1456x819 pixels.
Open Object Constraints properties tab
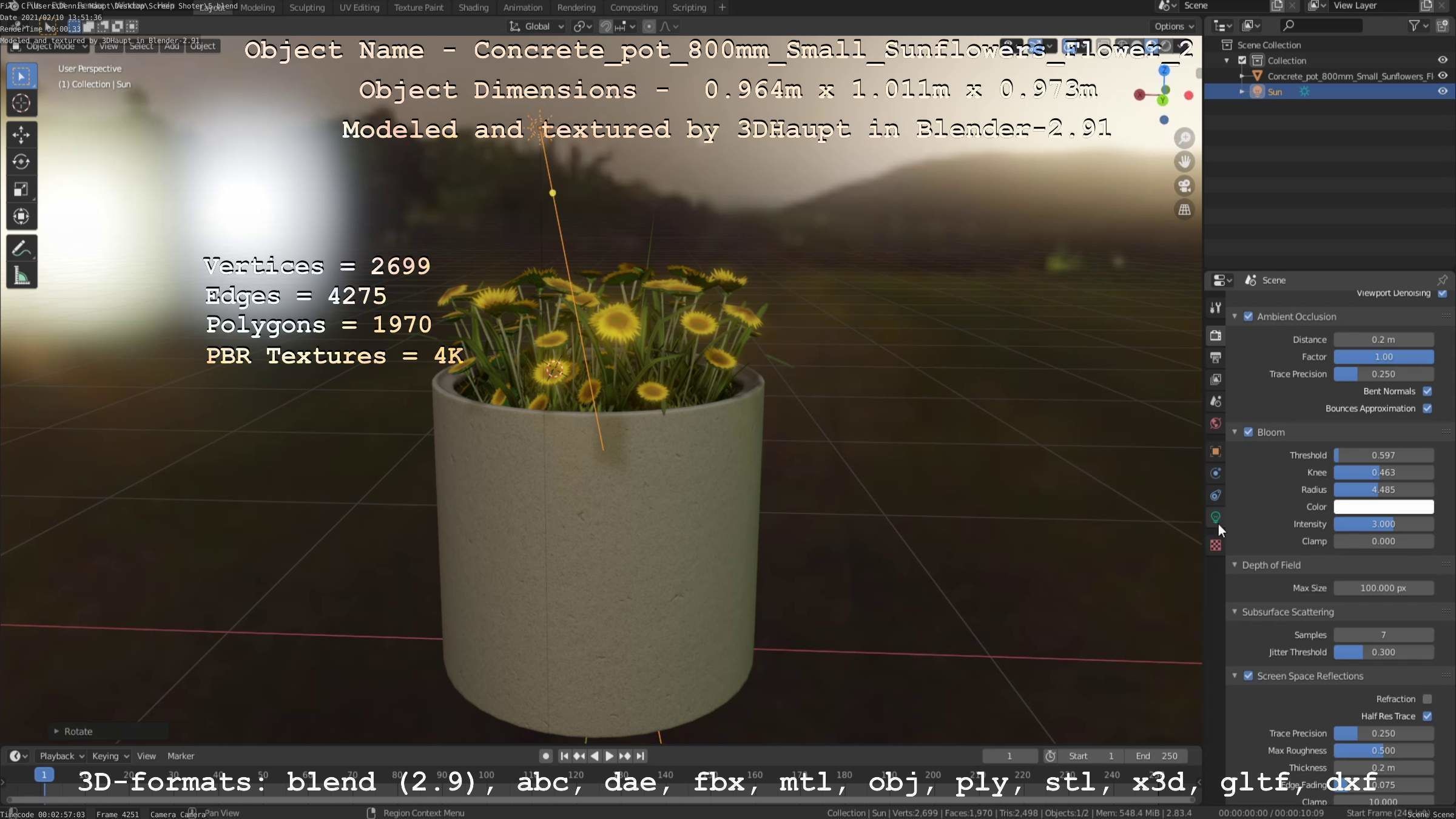[1215, 496]
